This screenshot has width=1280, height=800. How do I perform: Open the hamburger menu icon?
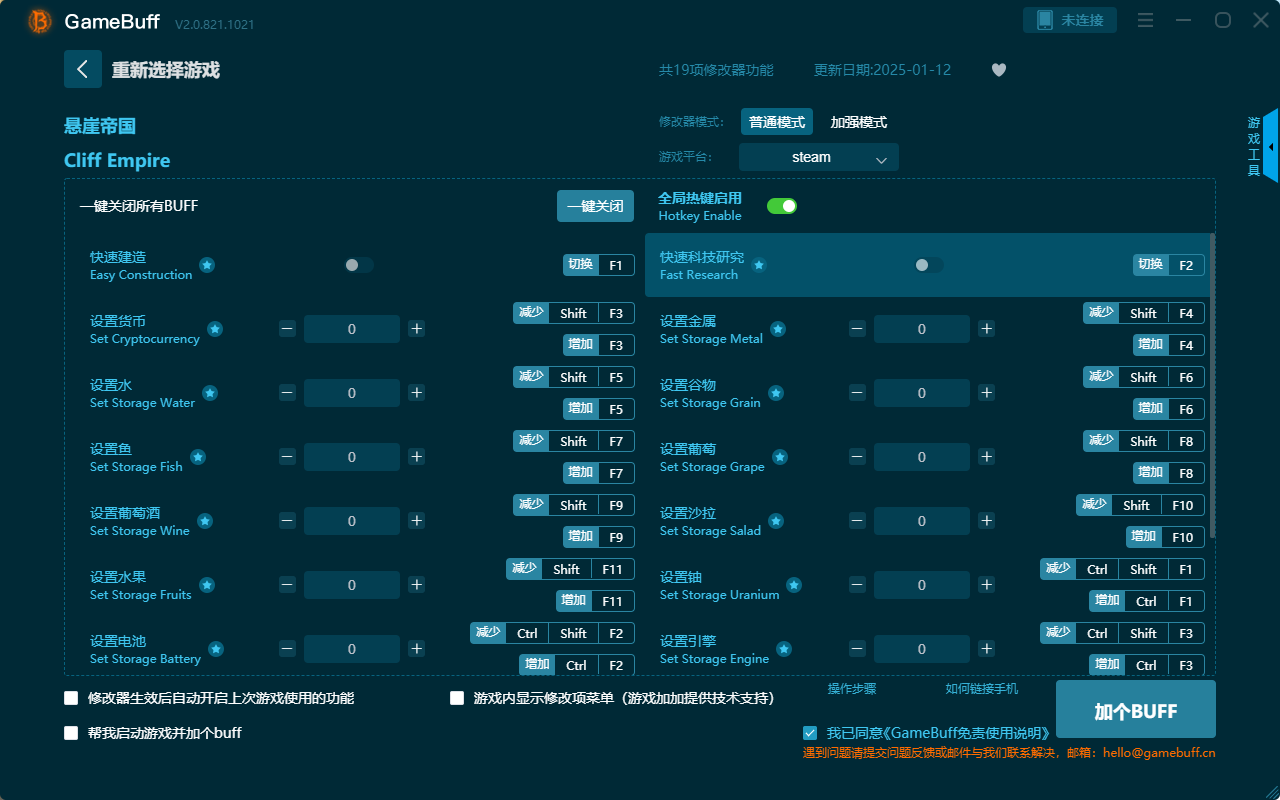(x=1145, y=19)
